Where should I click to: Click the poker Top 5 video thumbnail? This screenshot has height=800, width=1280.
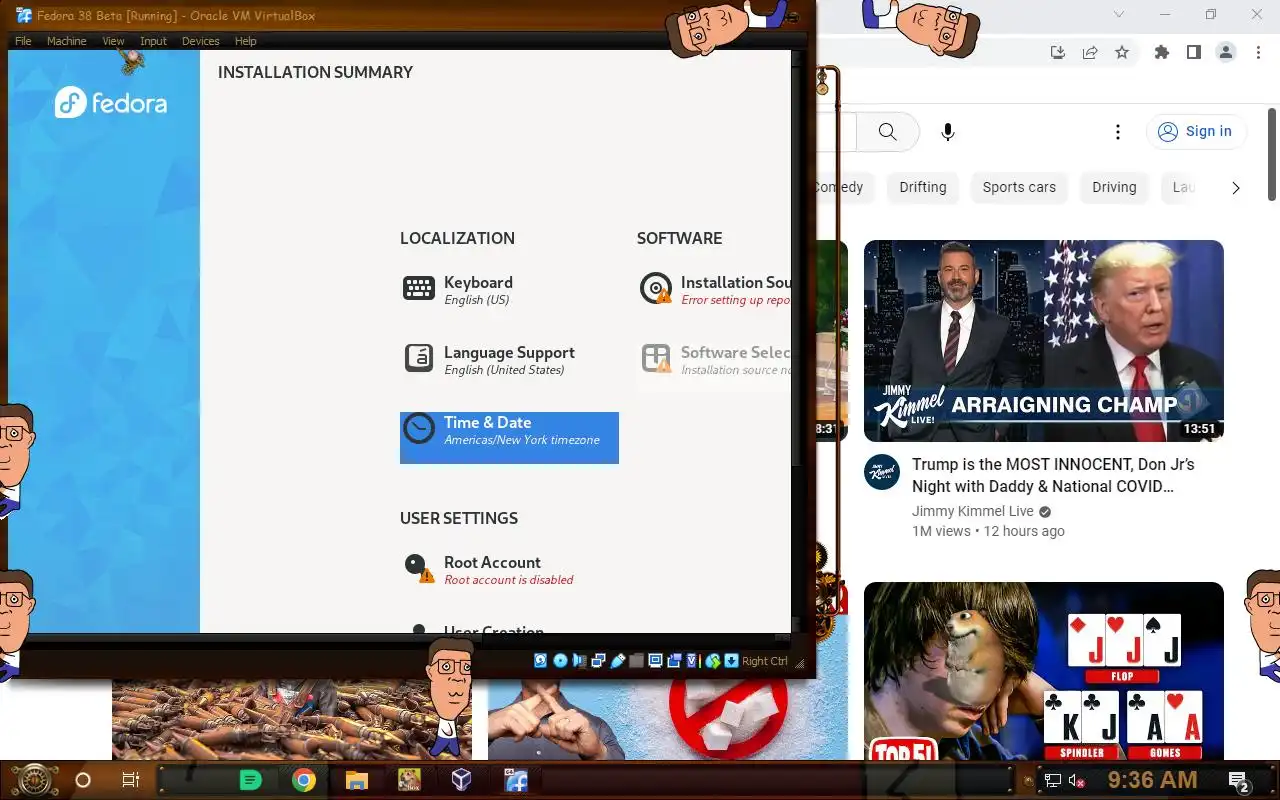pos(1044,671)
